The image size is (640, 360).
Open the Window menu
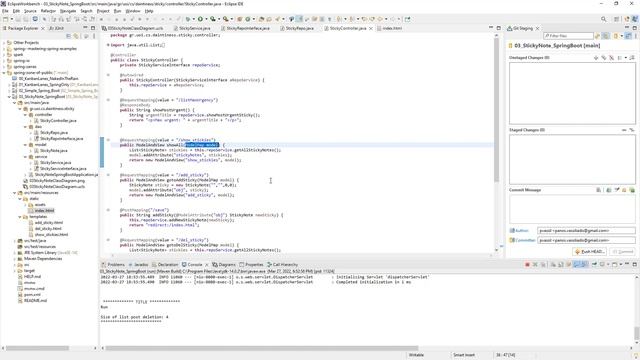[x=132, y=11]
